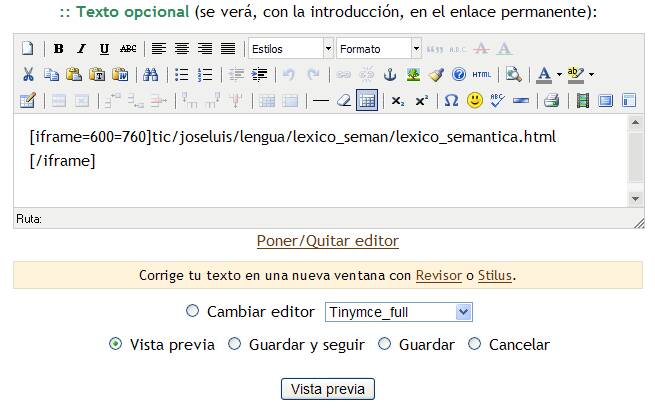
Task: Insert horizontal rule line
Action: tap(321, 101)
